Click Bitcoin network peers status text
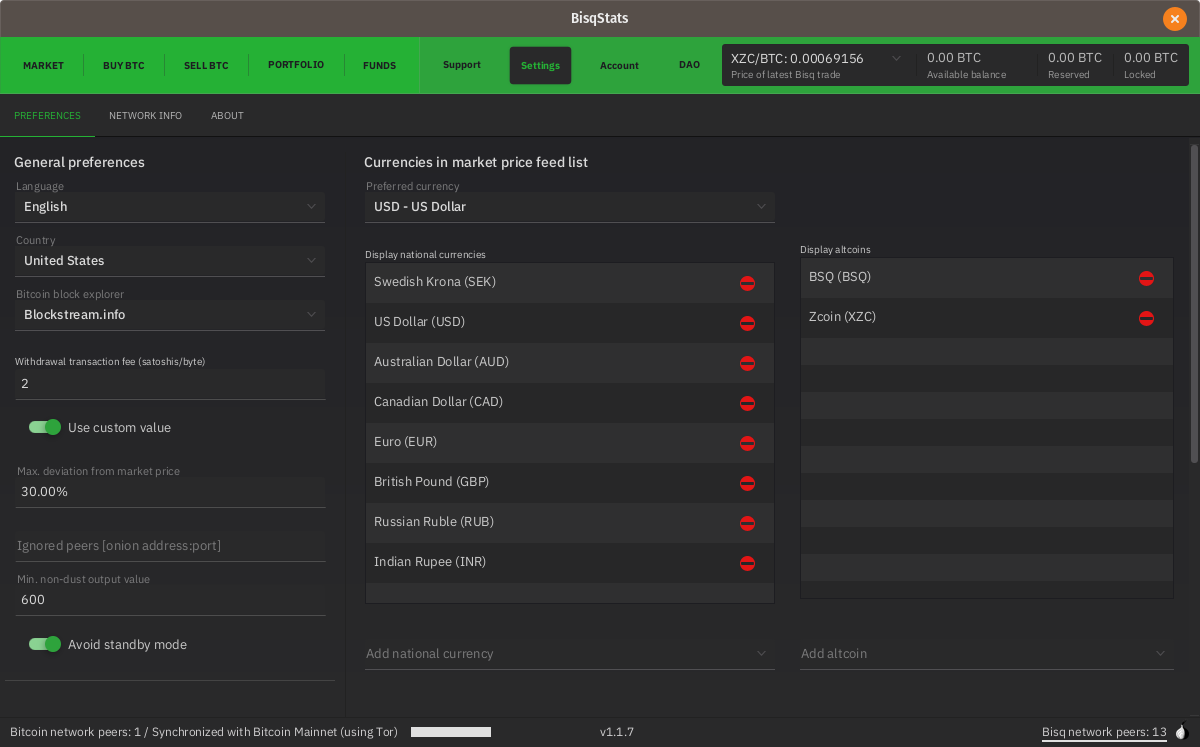 pos(204,732)
